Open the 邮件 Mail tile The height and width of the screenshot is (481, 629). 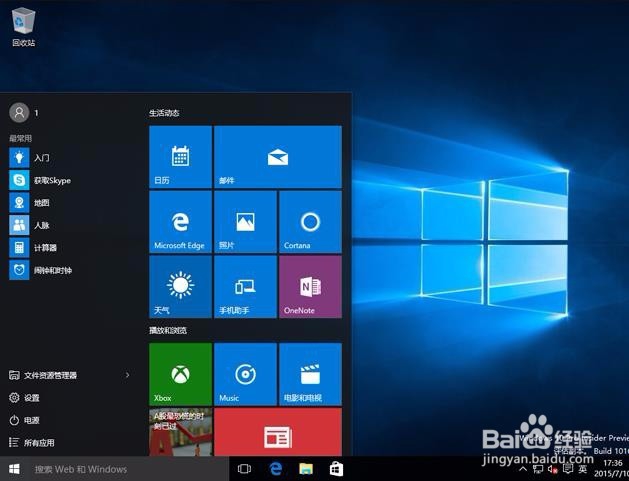pyautogui.click(x=278, y=156)
